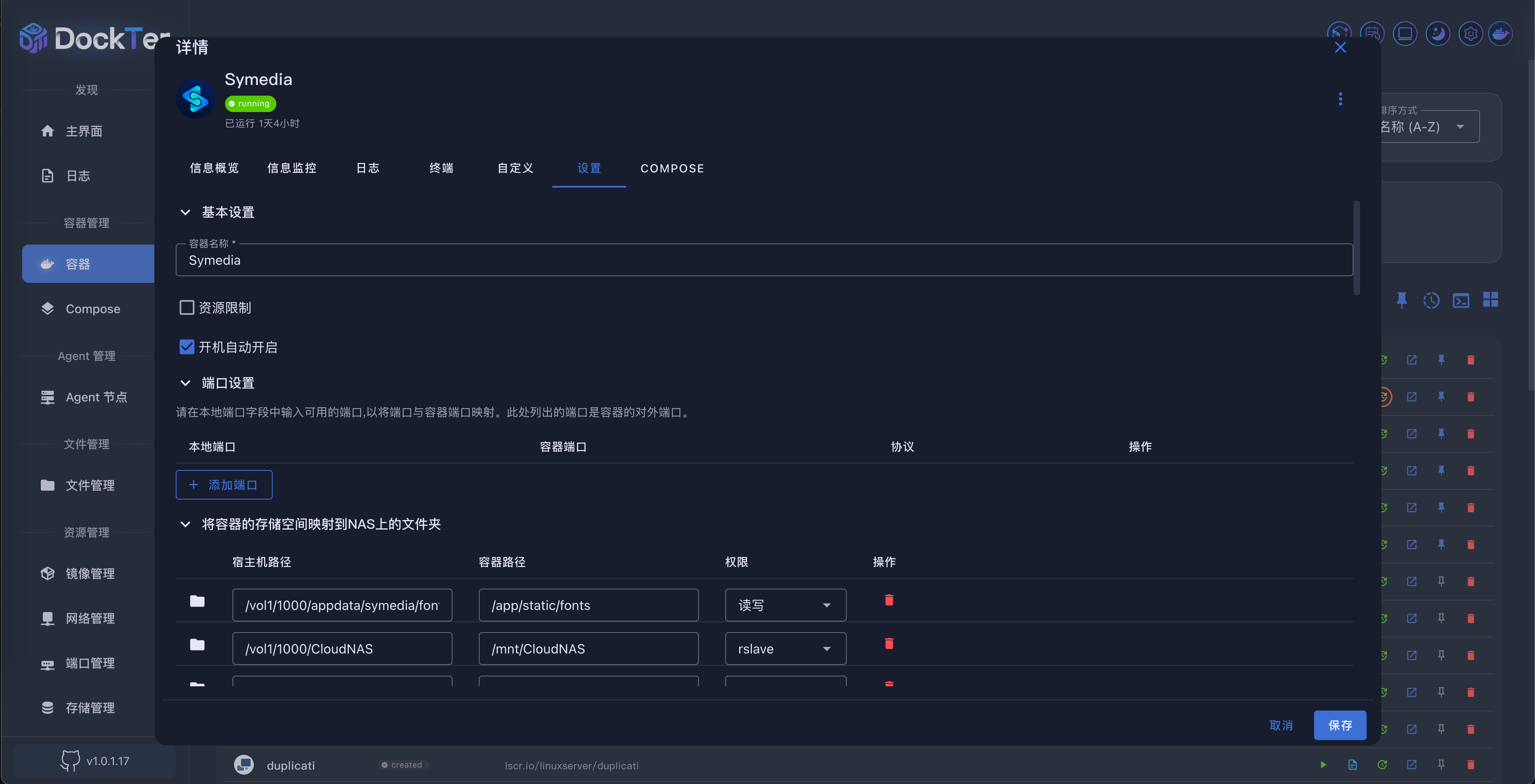Enable the 资源限制 checkbox
Image resolution: width=1535 pixels, height=784 pixels.
tap(187, 307)
